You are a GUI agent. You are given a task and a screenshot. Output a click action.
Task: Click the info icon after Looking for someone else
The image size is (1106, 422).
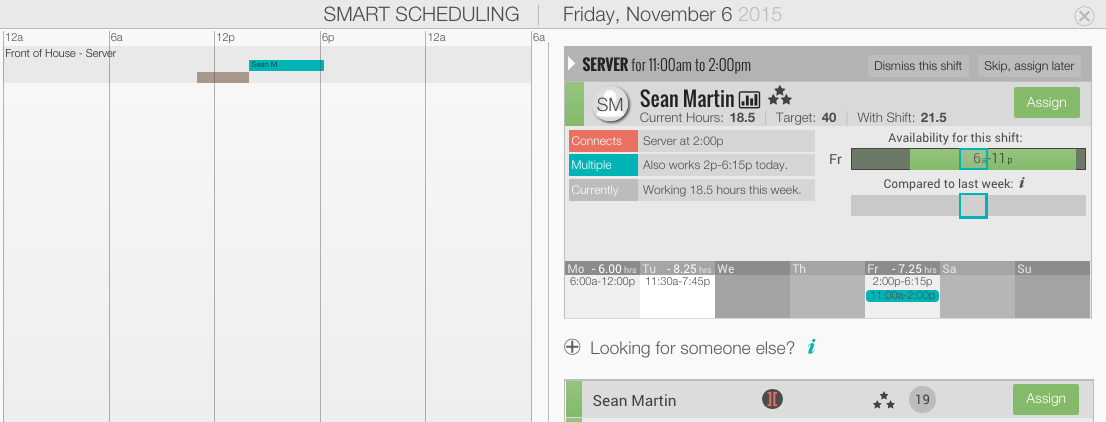tap(812, 347)
